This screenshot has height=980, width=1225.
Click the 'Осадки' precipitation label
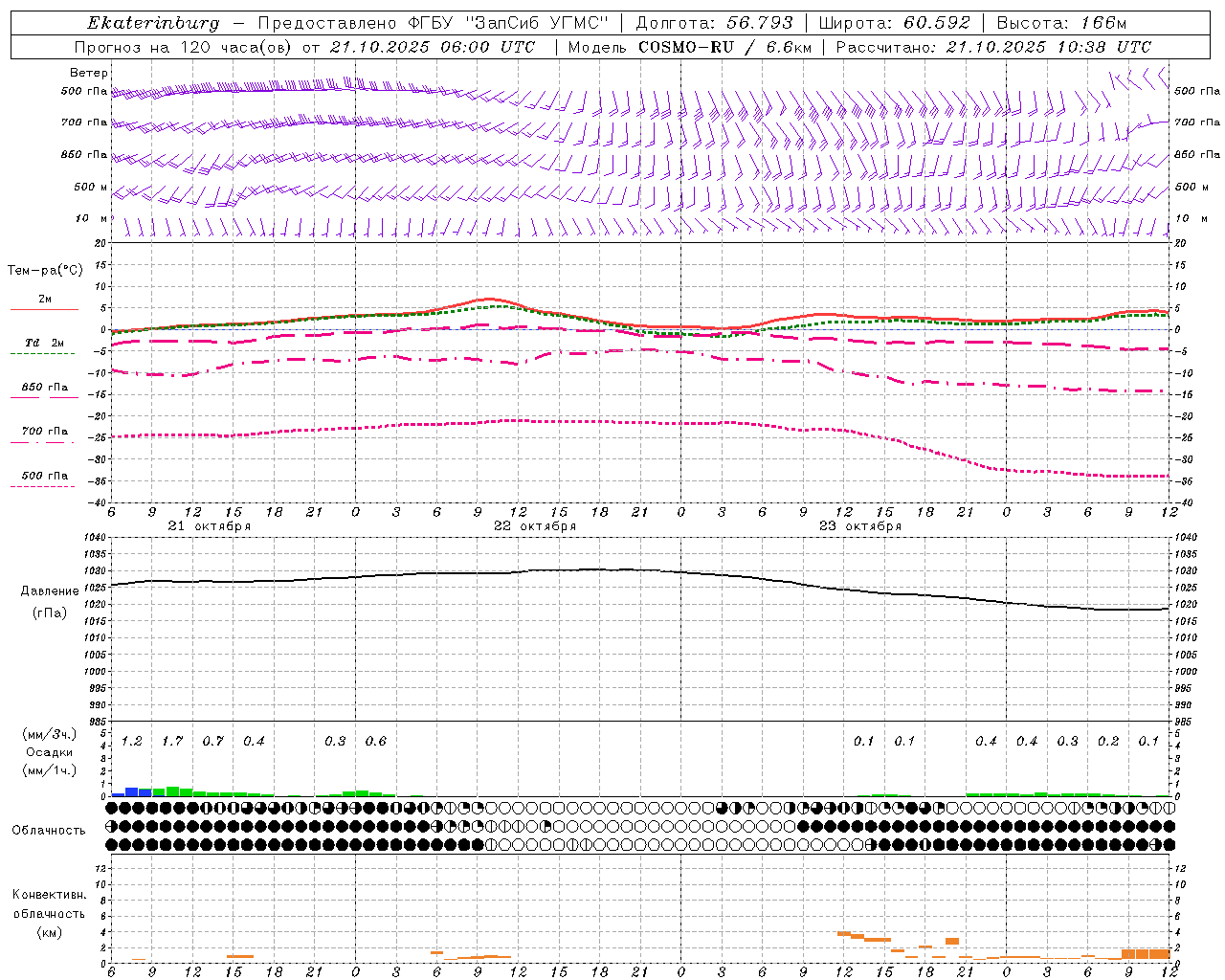click(50, 752)
